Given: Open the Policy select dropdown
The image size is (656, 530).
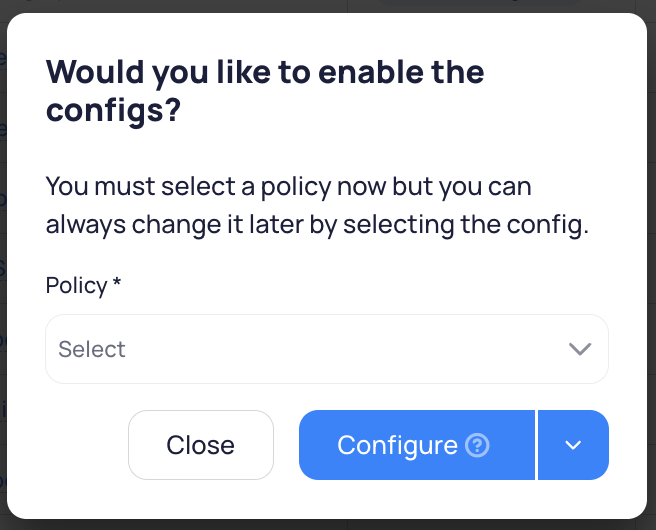Looking at the screenshot, I should pyautogui.click(x=327, y=349).
